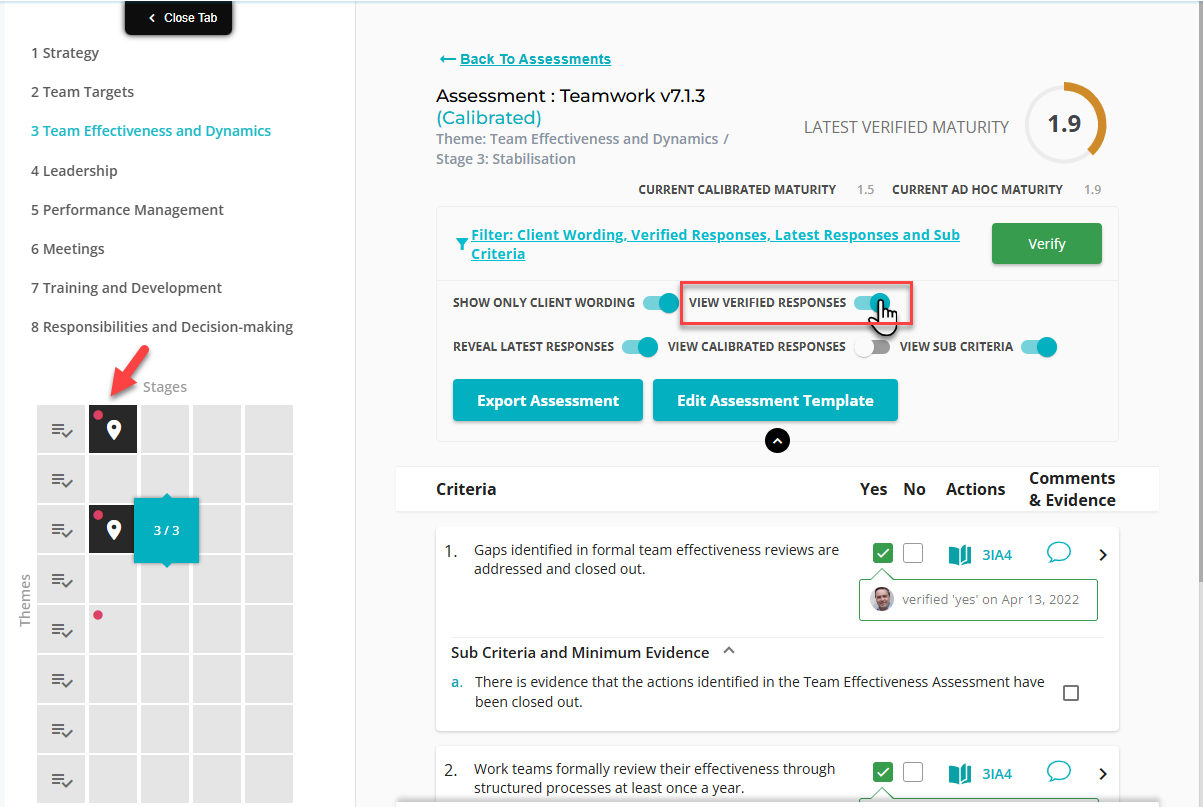Tick the No checkbox for criterion 1
The width and height of the screenshot is (1203, 807).
(913, 554)
